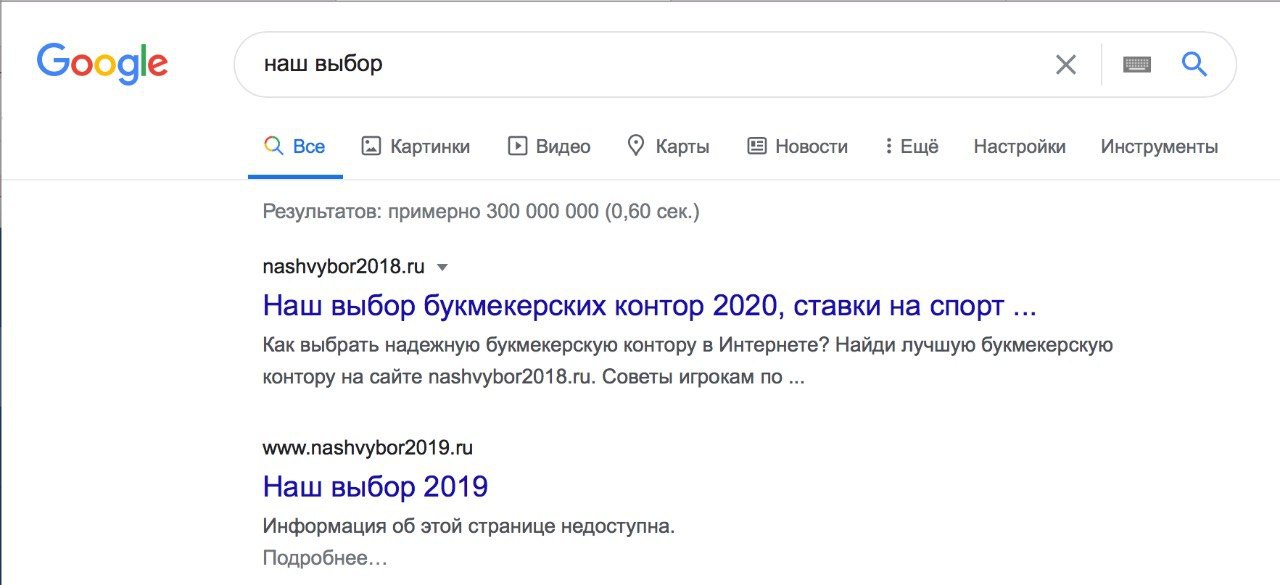Open Настройки
This screenshot has height=585, width=1280.
click(1019, 147)
